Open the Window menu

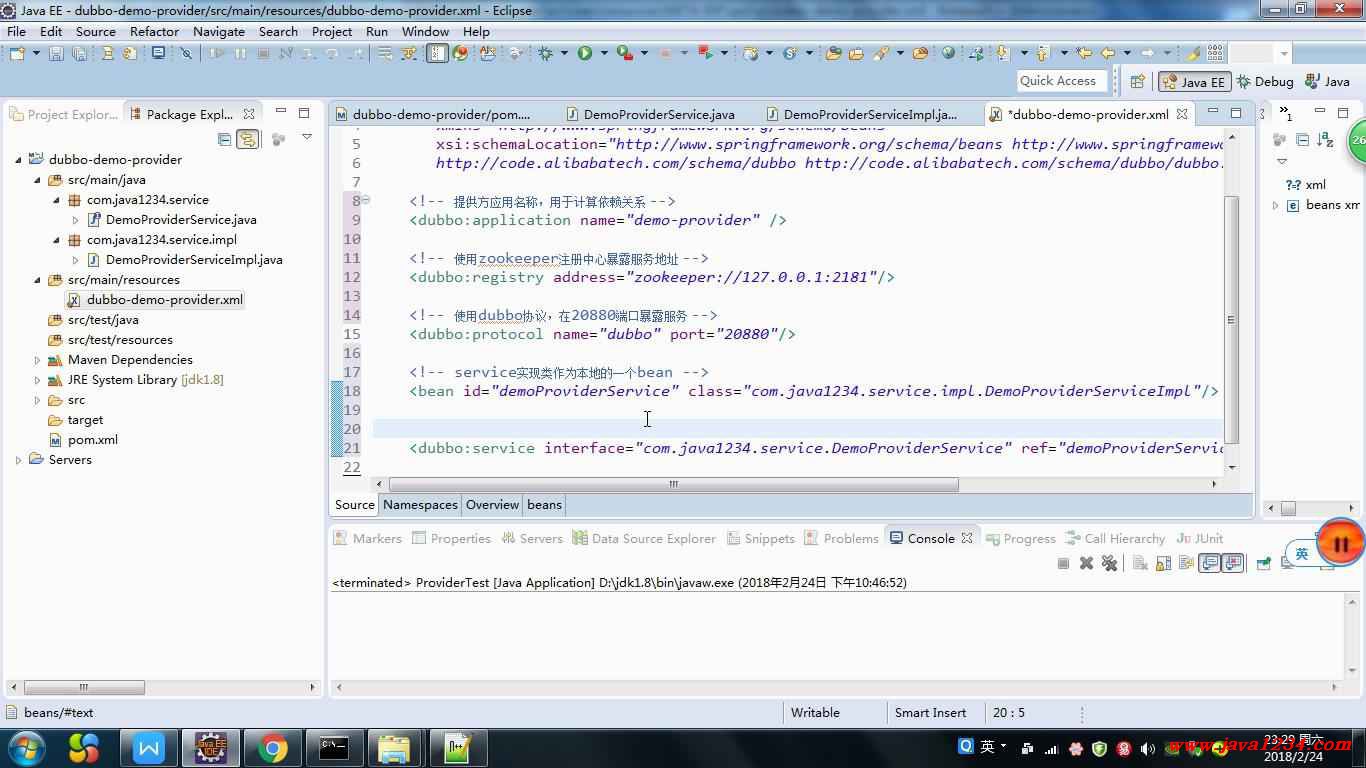[x=425, y=31]
